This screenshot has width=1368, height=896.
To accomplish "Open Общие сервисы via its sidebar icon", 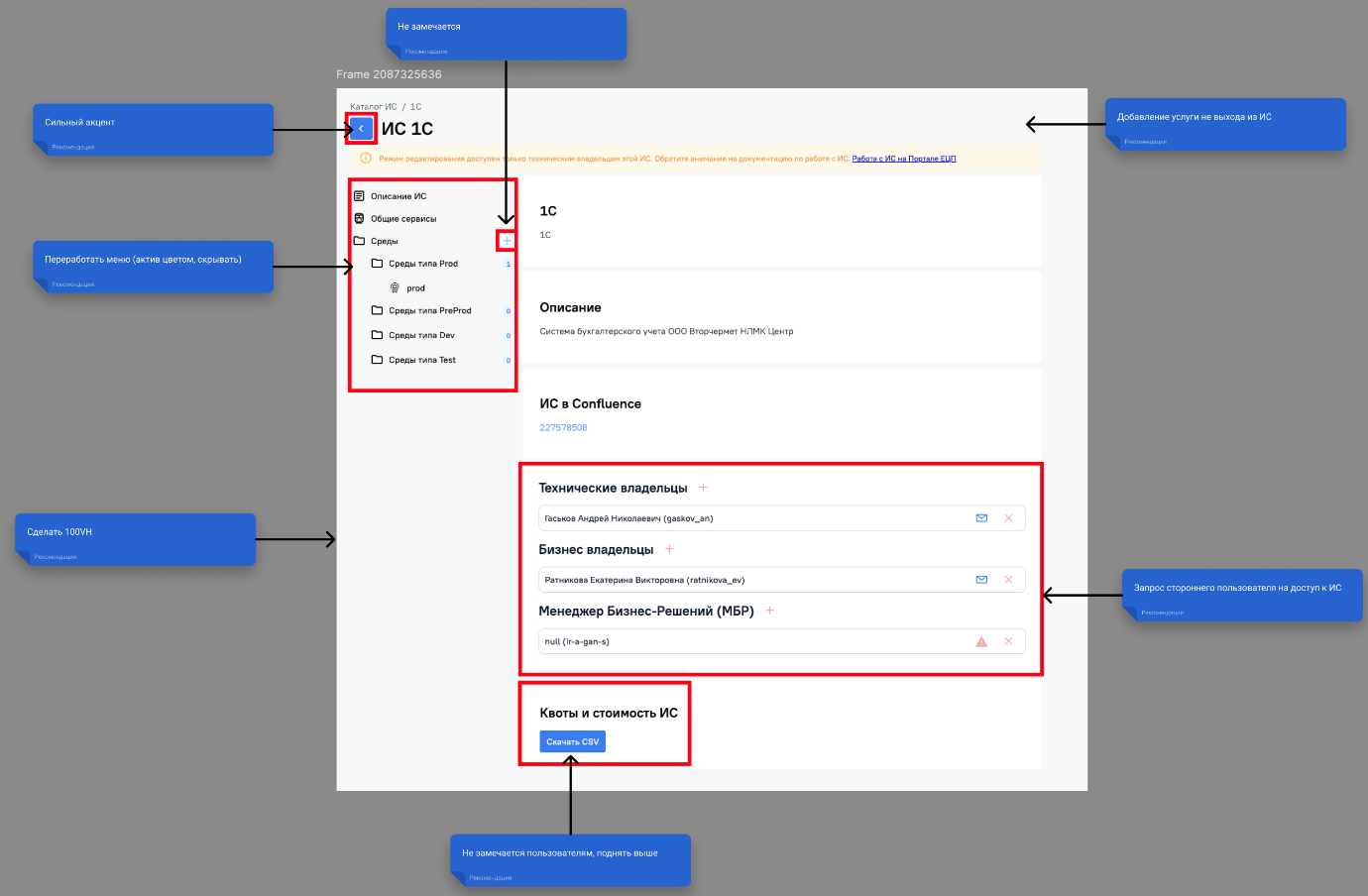I will pyautogui.click(x=361, y=218).
